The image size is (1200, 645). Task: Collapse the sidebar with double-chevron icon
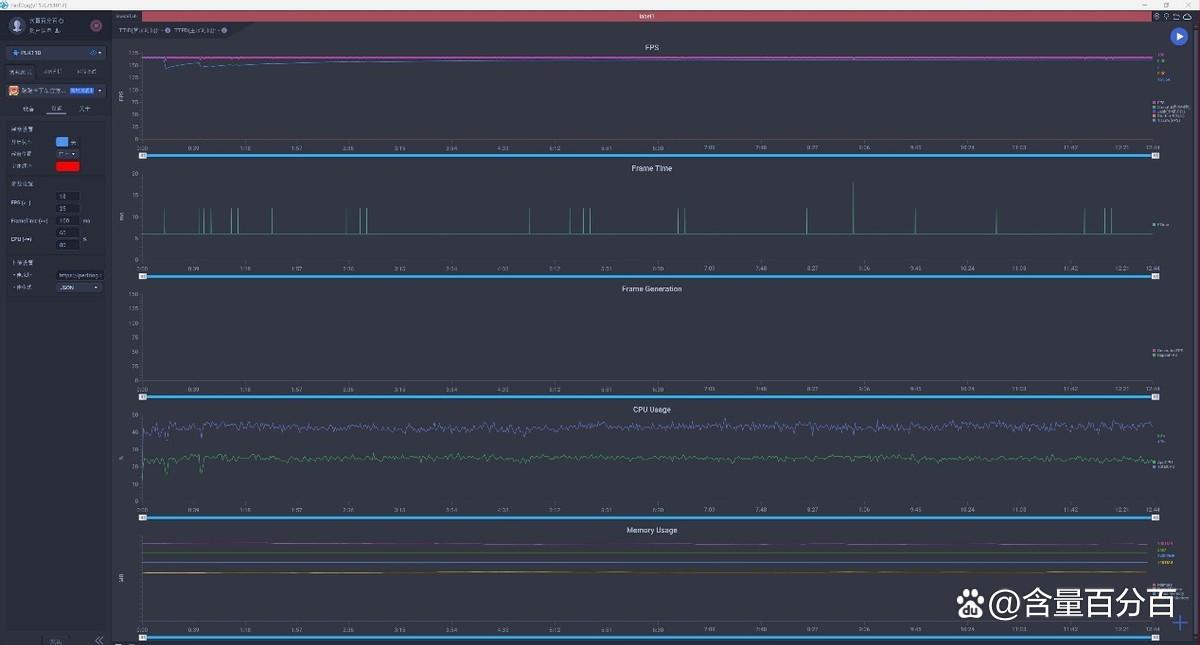(x=99, y=640)
